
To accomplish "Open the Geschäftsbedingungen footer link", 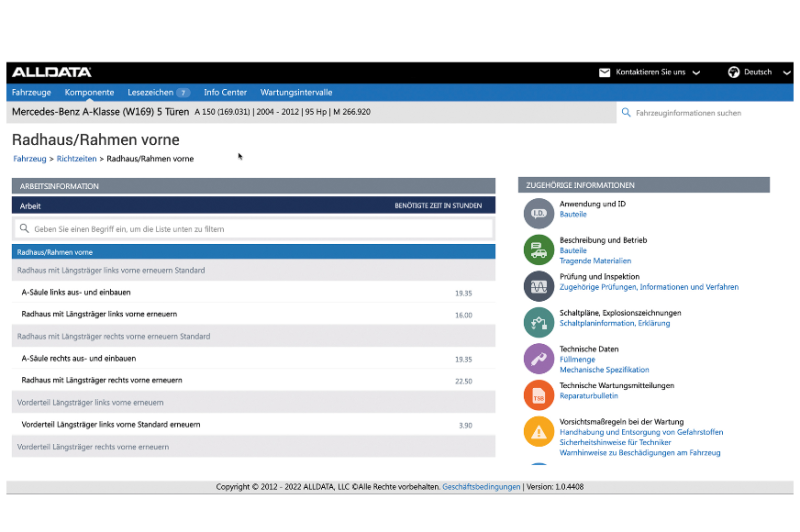I will (x=481, y=487).
